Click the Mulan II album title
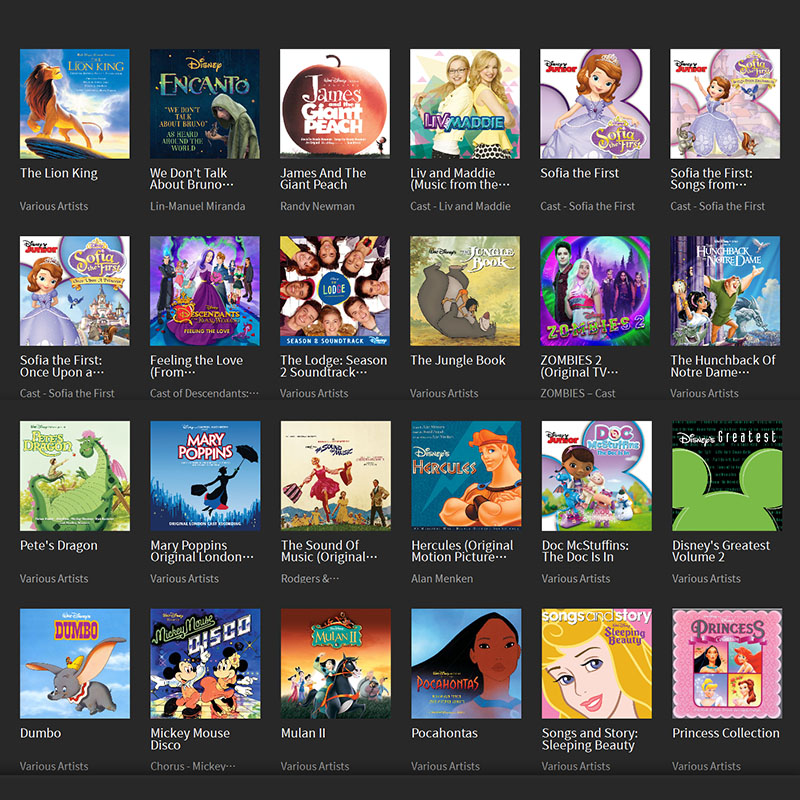800x800 pixels. point(303,733)
